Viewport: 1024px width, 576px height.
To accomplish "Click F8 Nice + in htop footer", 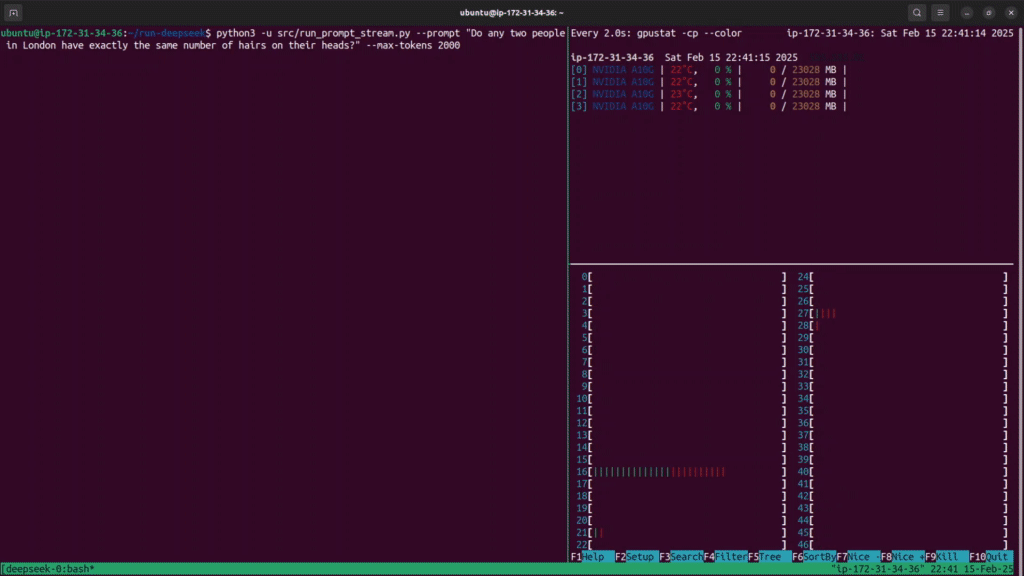I will (x=903, y=556).
